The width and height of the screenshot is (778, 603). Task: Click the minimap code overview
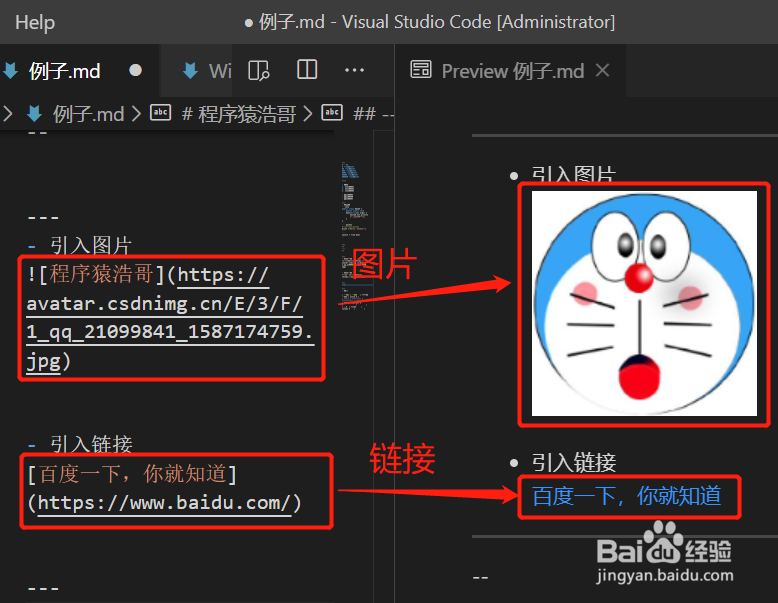point(354,236)
